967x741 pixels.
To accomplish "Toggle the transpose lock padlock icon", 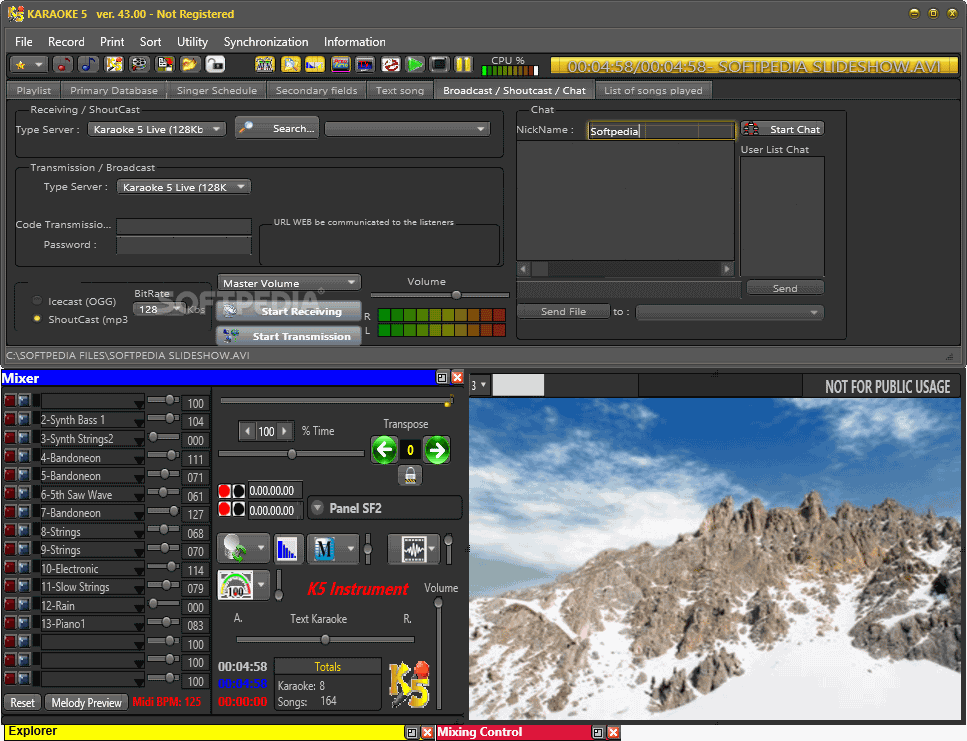I will [410, 475].
